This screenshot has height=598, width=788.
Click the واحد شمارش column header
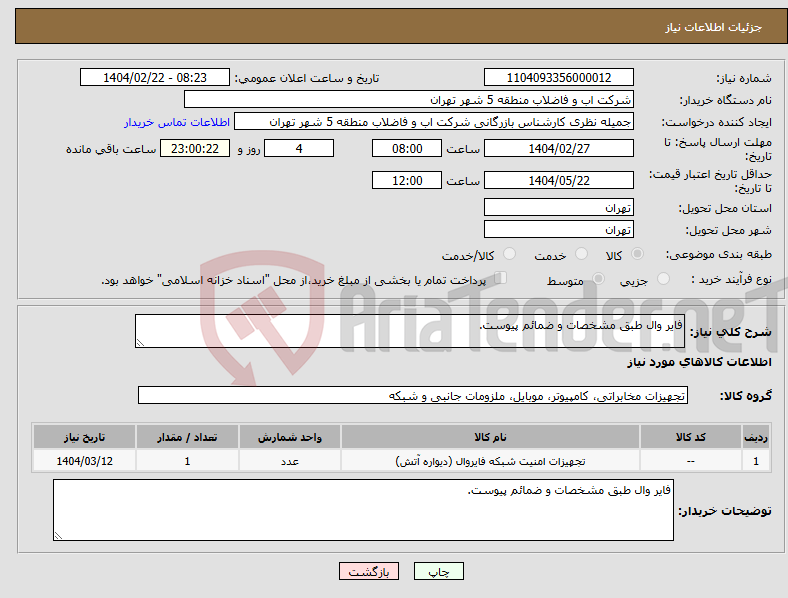point(290,437)
